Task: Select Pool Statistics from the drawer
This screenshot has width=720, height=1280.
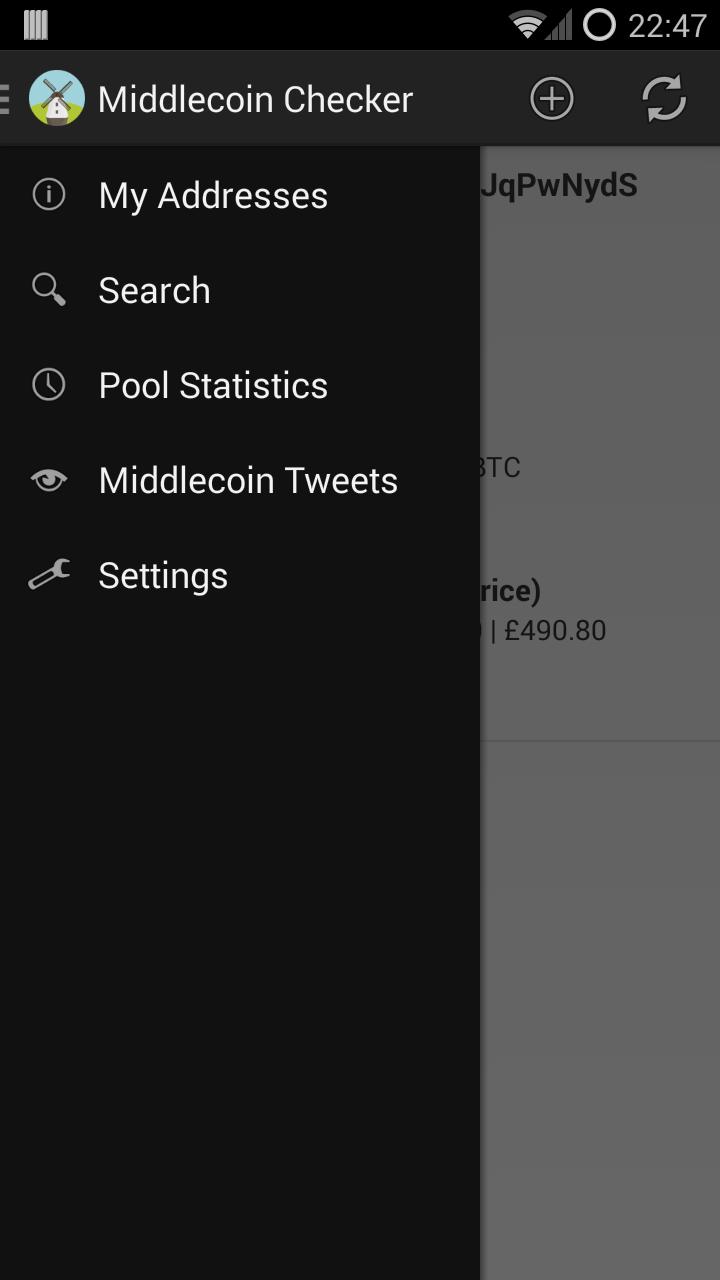Action: 212,385
